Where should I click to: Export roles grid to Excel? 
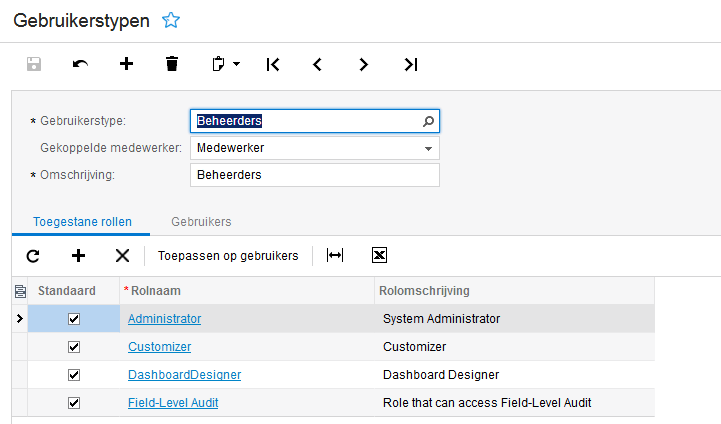click(x=380, y=256)
